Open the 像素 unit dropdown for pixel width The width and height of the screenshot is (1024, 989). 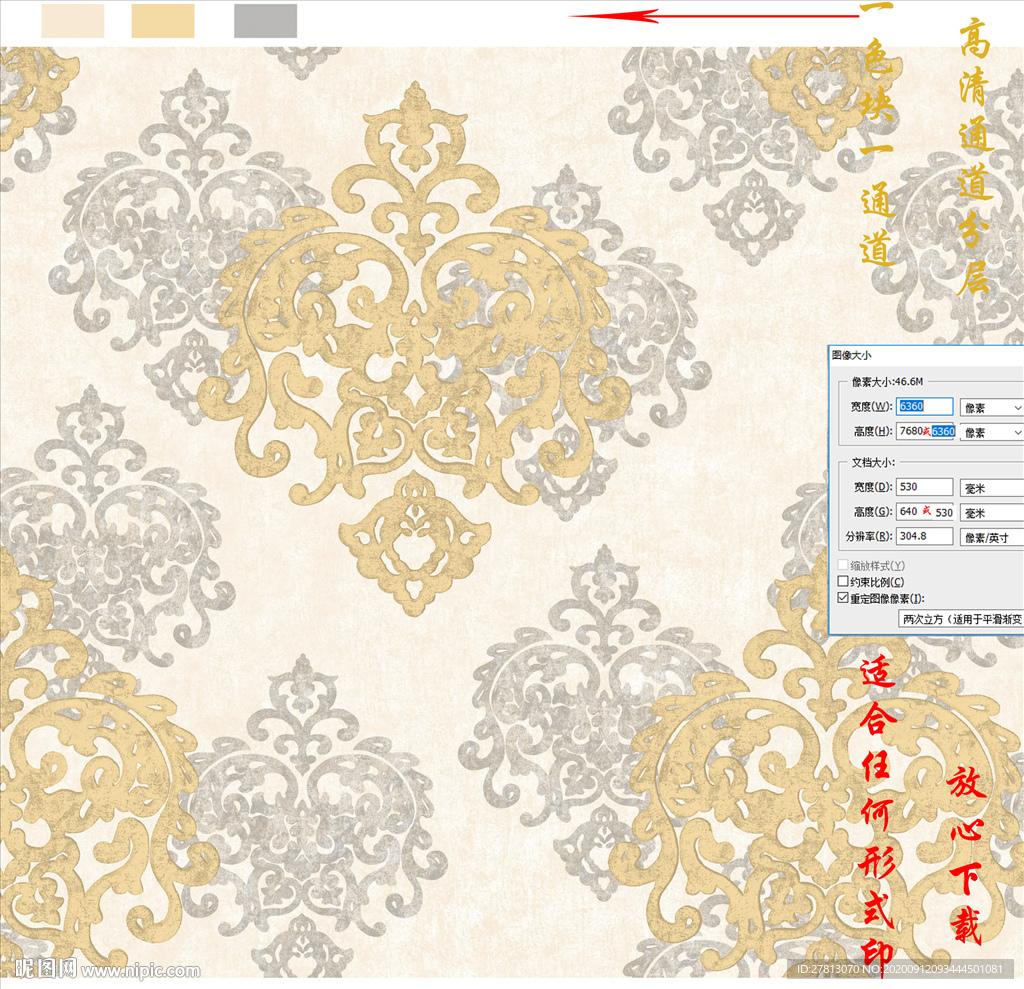(x=991, y=408)
